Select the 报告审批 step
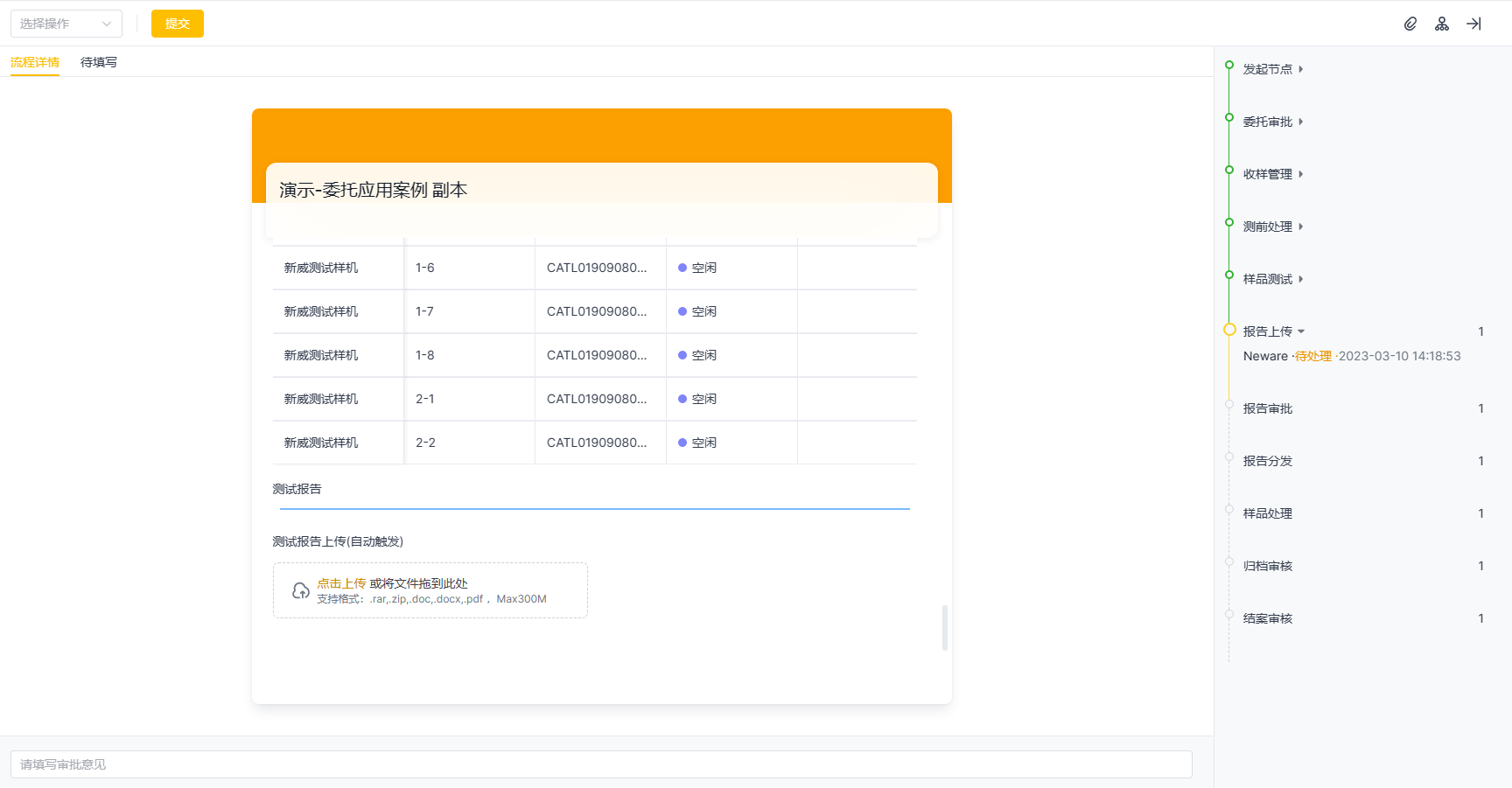Viewport: 1512px width, 788px height. (1268, 408)
